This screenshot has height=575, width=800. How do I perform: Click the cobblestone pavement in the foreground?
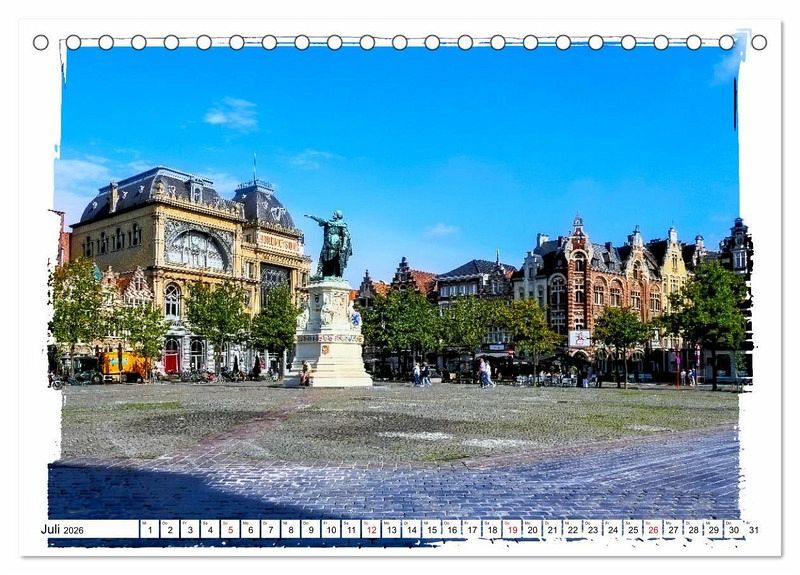point(400,480)
